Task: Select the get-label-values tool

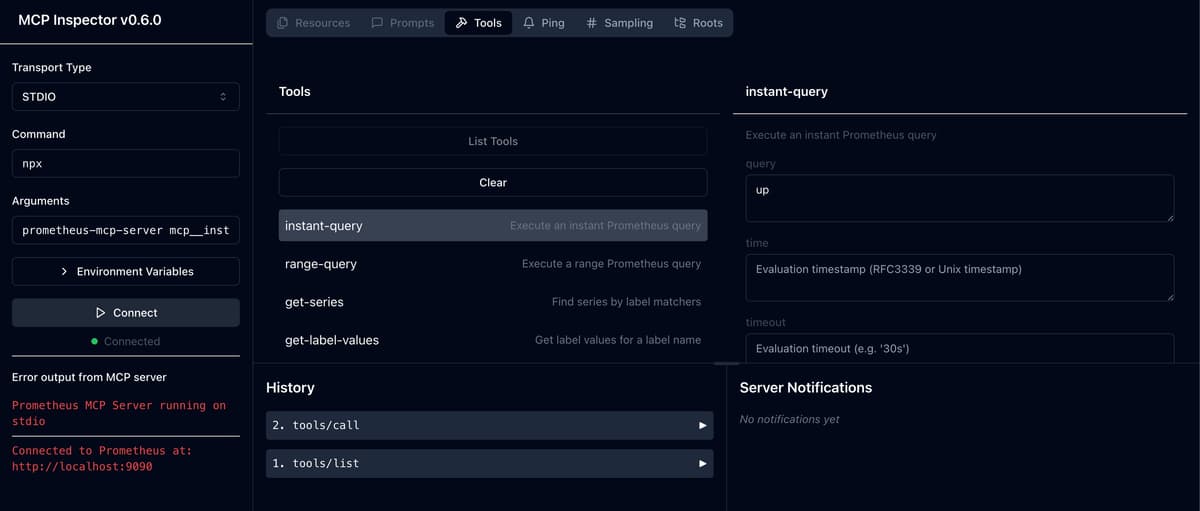Action: click(x=493, y=340)
